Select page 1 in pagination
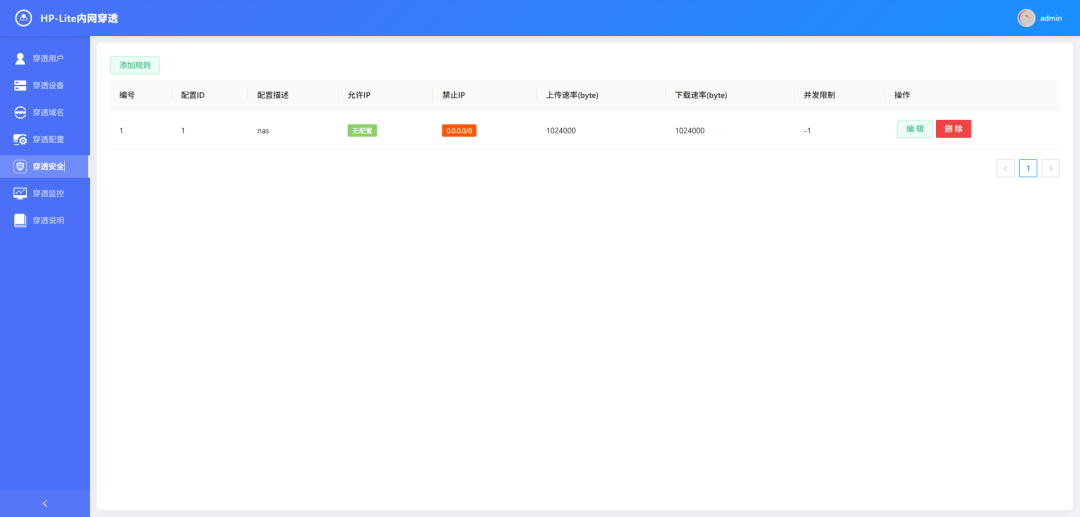This screenshot has height=517, width=1080. 1028,168
